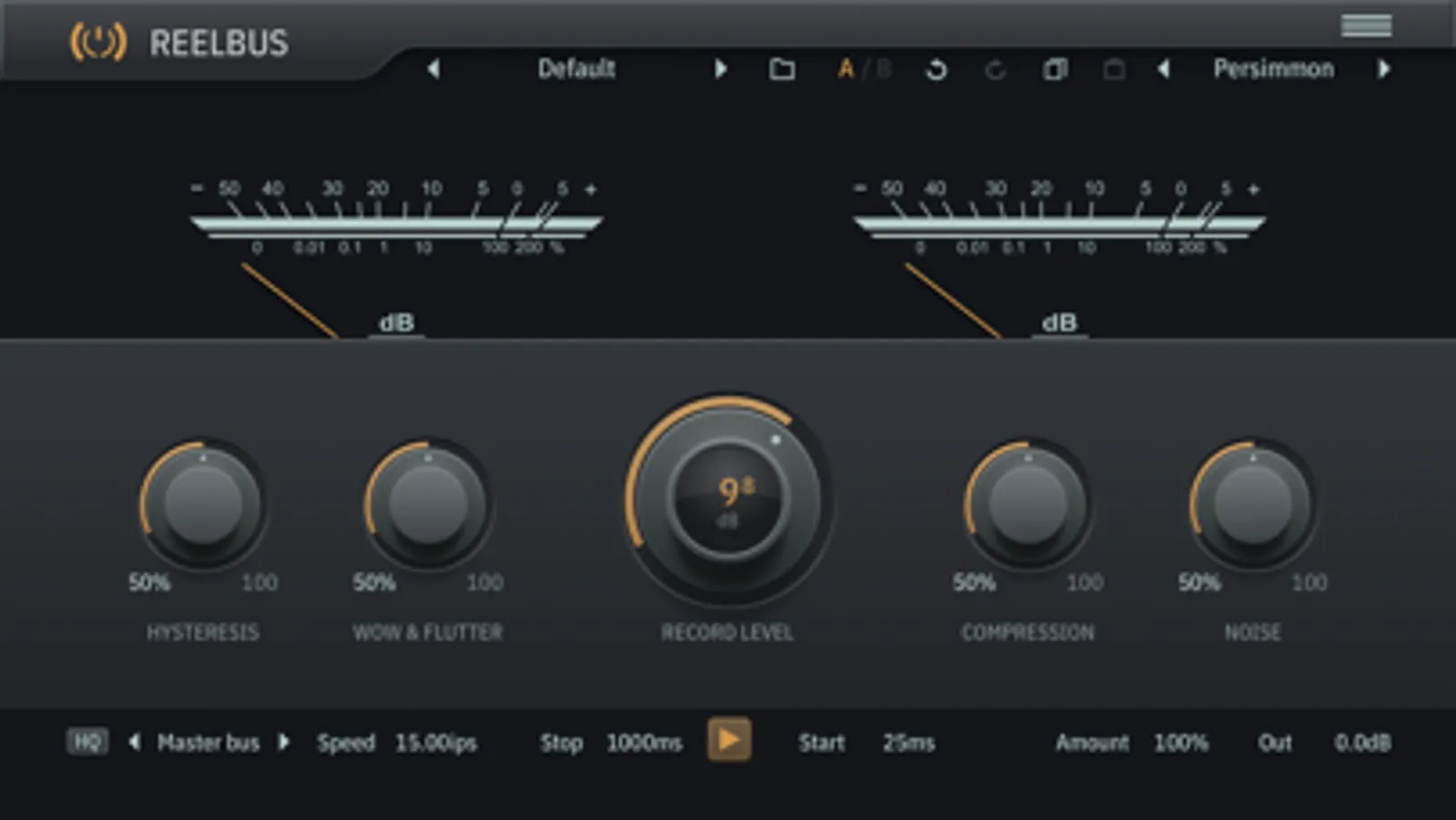Screen dimensions: 1456x820
Task: Click the Hysteresis knob
Action: (x=203, y=504)
